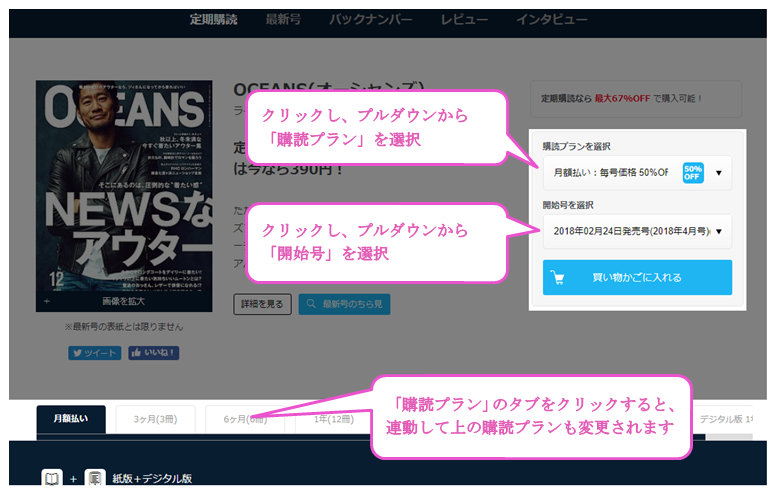The image size is (775, 495).
Task: Go to the レビュー navigation tab
Action: pos(464,20)
